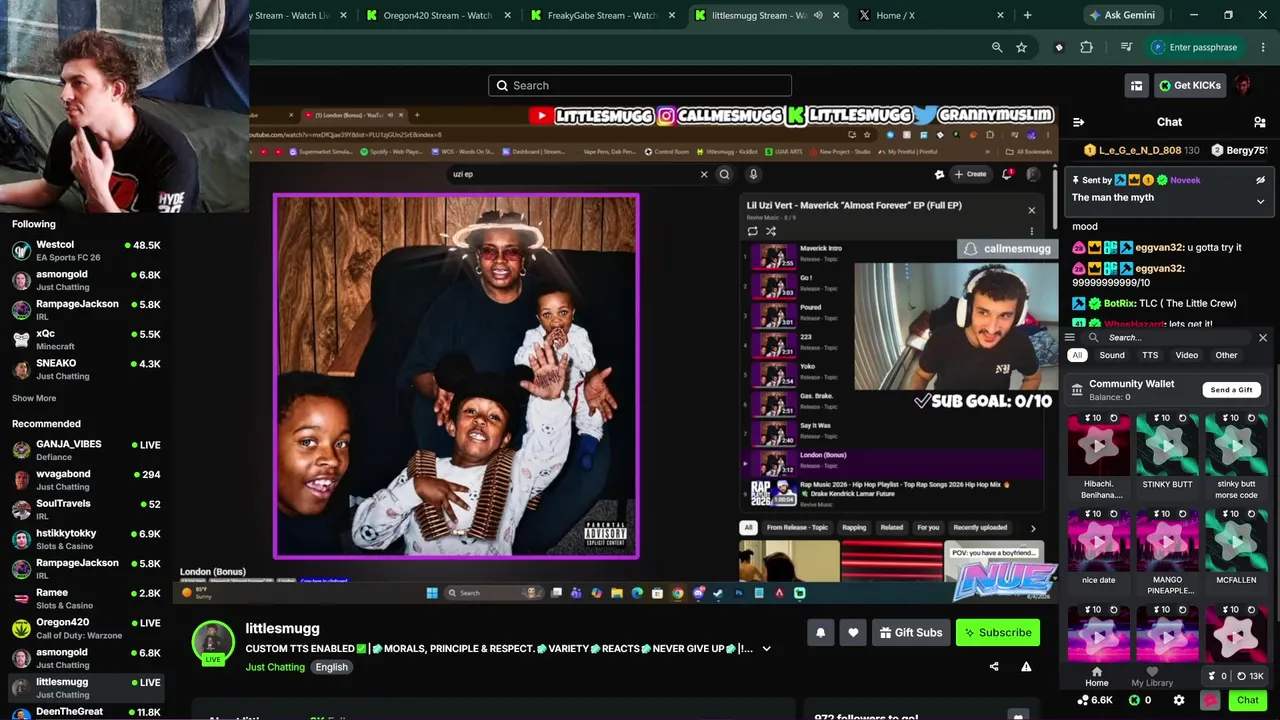Open the Kick dashboard layout icon
The image size is (1280, 720).
coord(1136,86)
